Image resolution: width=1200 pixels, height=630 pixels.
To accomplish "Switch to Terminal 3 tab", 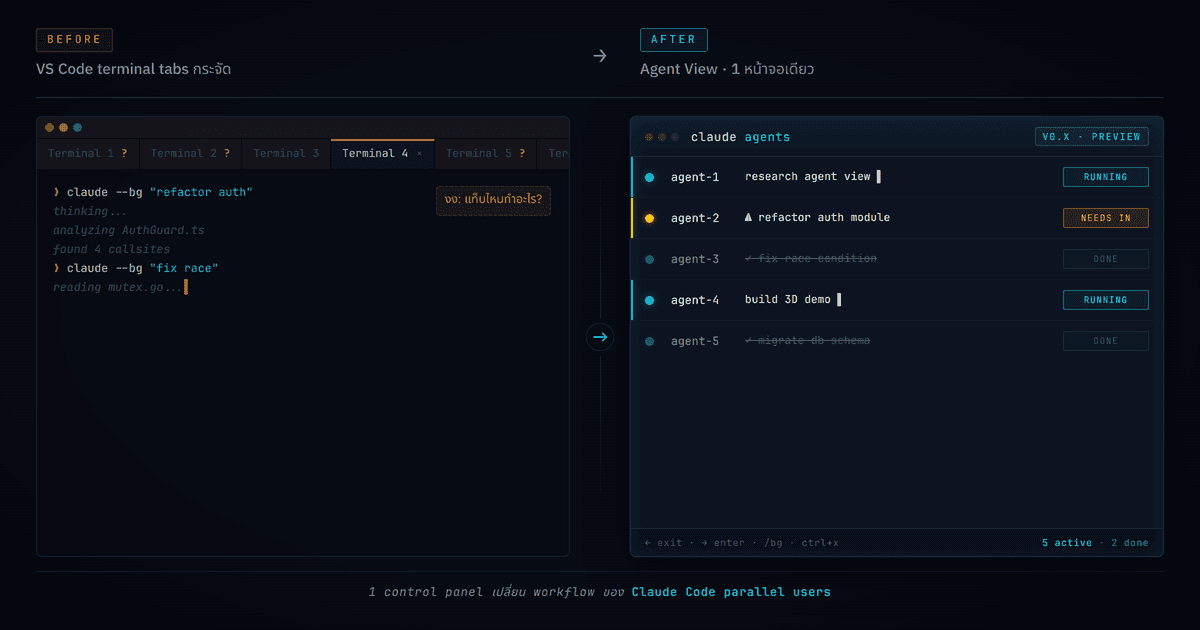I will click(x=286, y=153).
